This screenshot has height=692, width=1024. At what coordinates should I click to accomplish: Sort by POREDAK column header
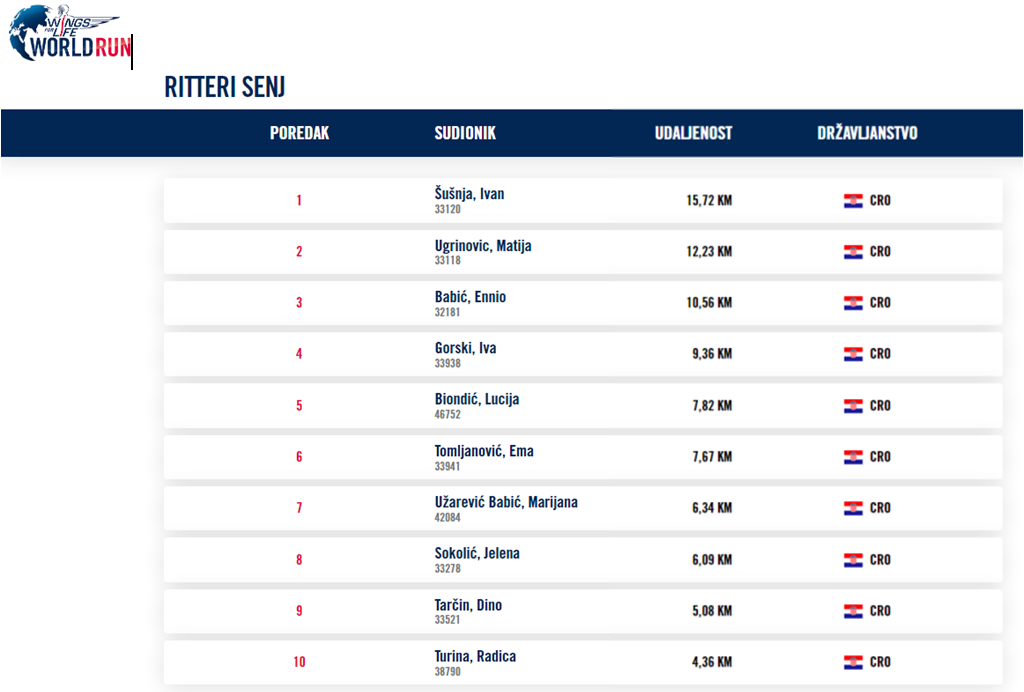pos(299,133)
